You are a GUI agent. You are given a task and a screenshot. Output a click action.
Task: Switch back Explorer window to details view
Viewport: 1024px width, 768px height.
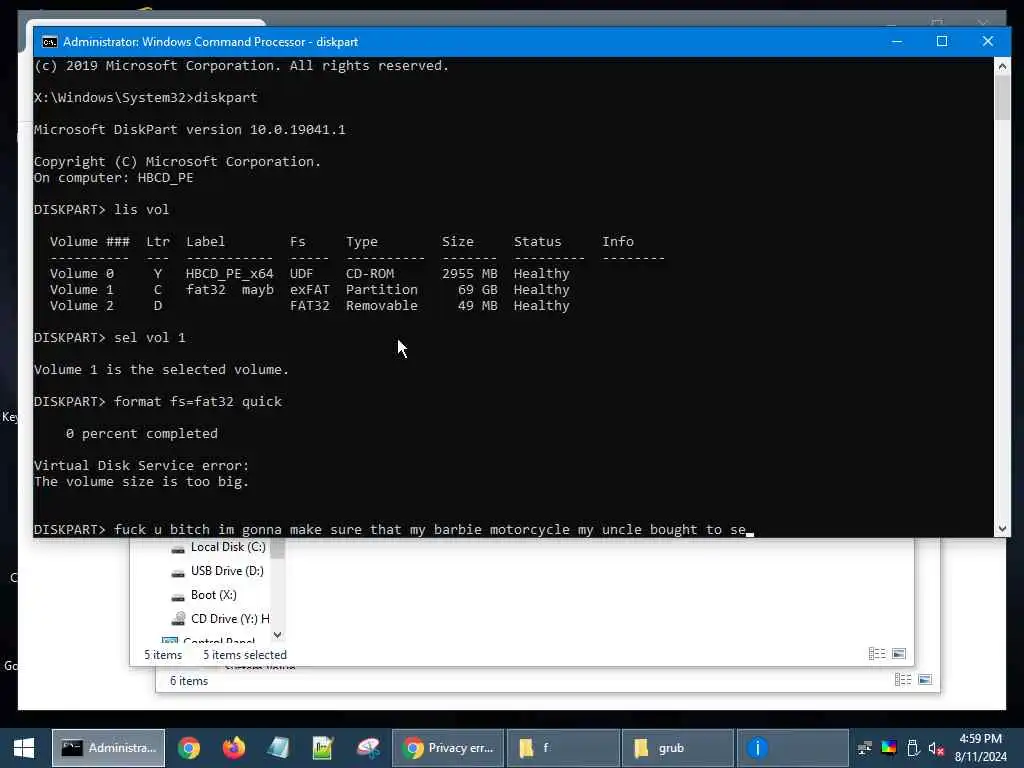(x=903, y=680)
